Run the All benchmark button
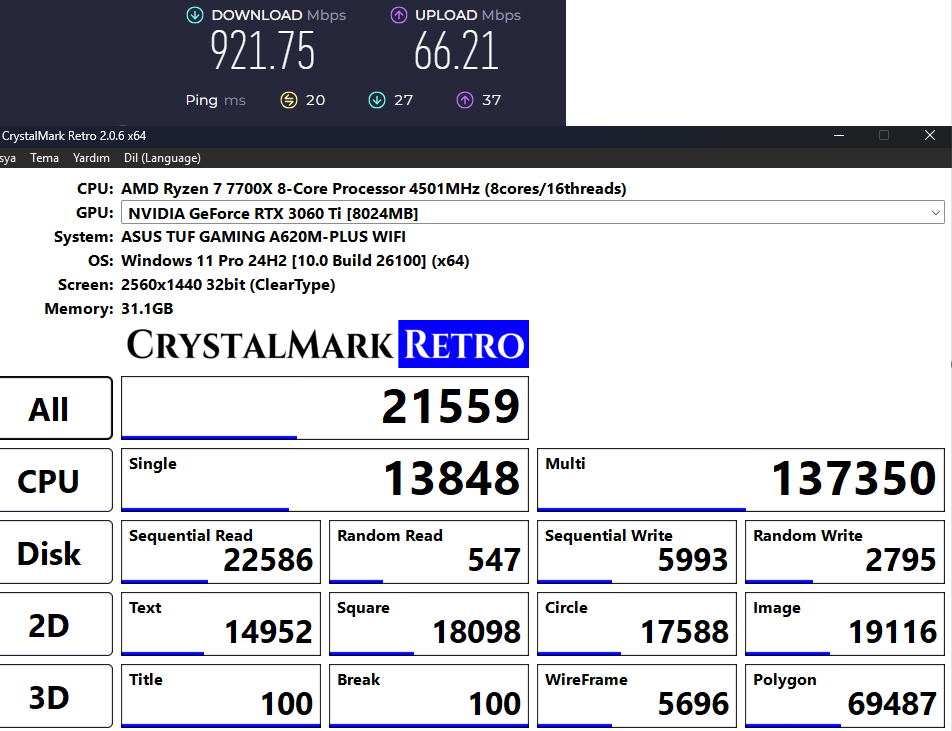952x731 pixels. pos(55,408)
